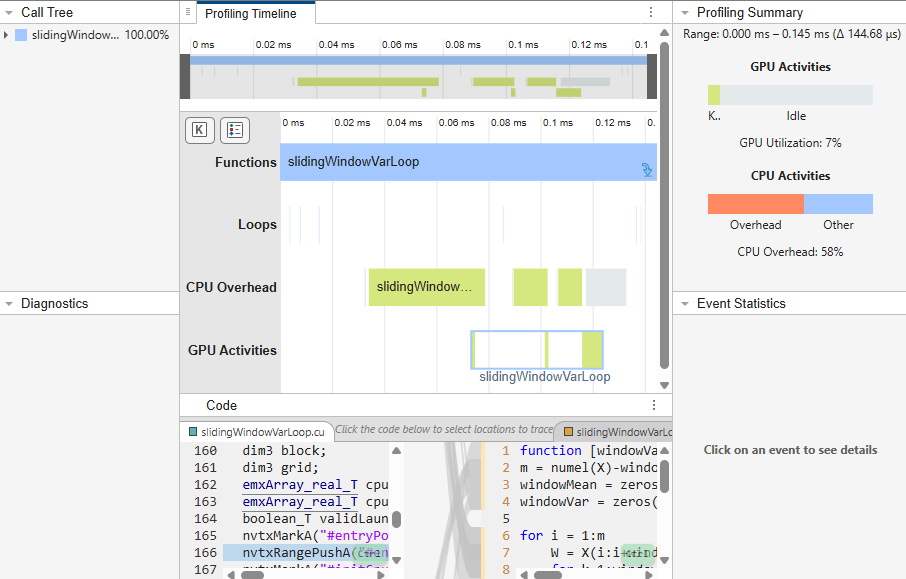Click code line 166 nvtxRangePushA
Image resolution: width=906 pixels, height=579 pixels.
tap(305, 553)
